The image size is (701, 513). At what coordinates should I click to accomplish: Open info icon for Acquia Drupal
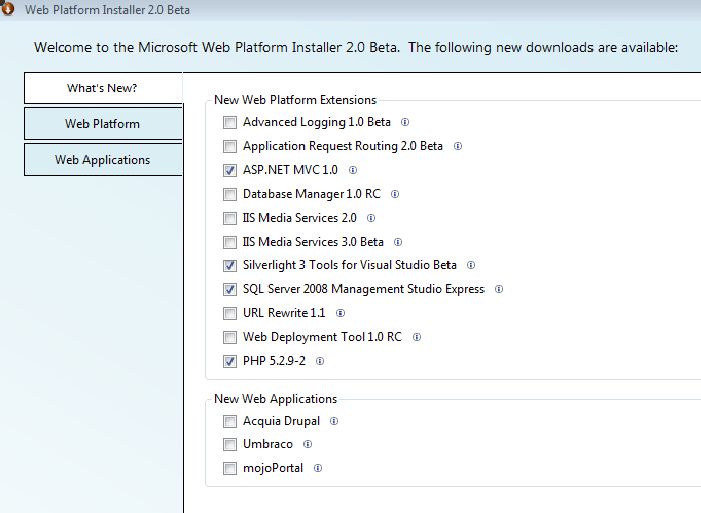334,421
